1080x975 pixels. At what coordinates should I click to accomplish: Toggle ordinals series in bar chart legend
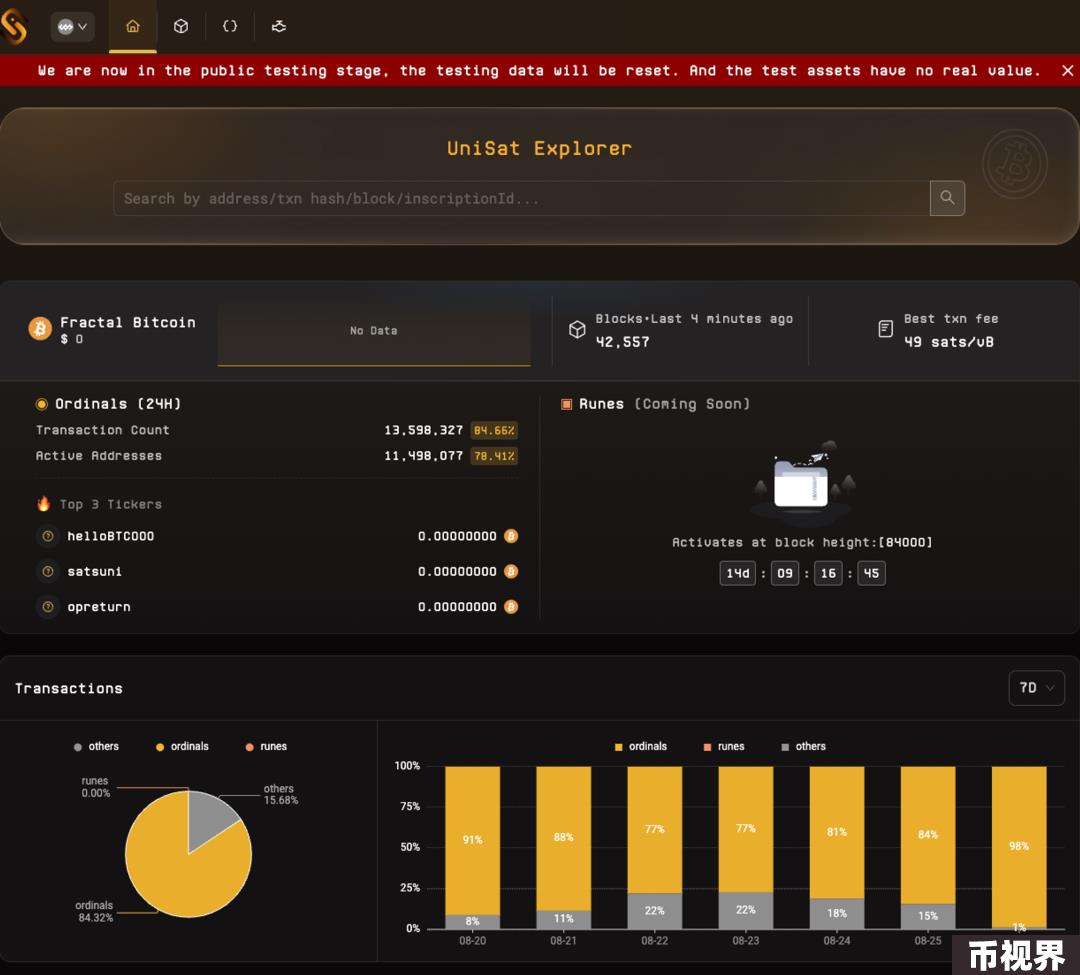(641, 746)
